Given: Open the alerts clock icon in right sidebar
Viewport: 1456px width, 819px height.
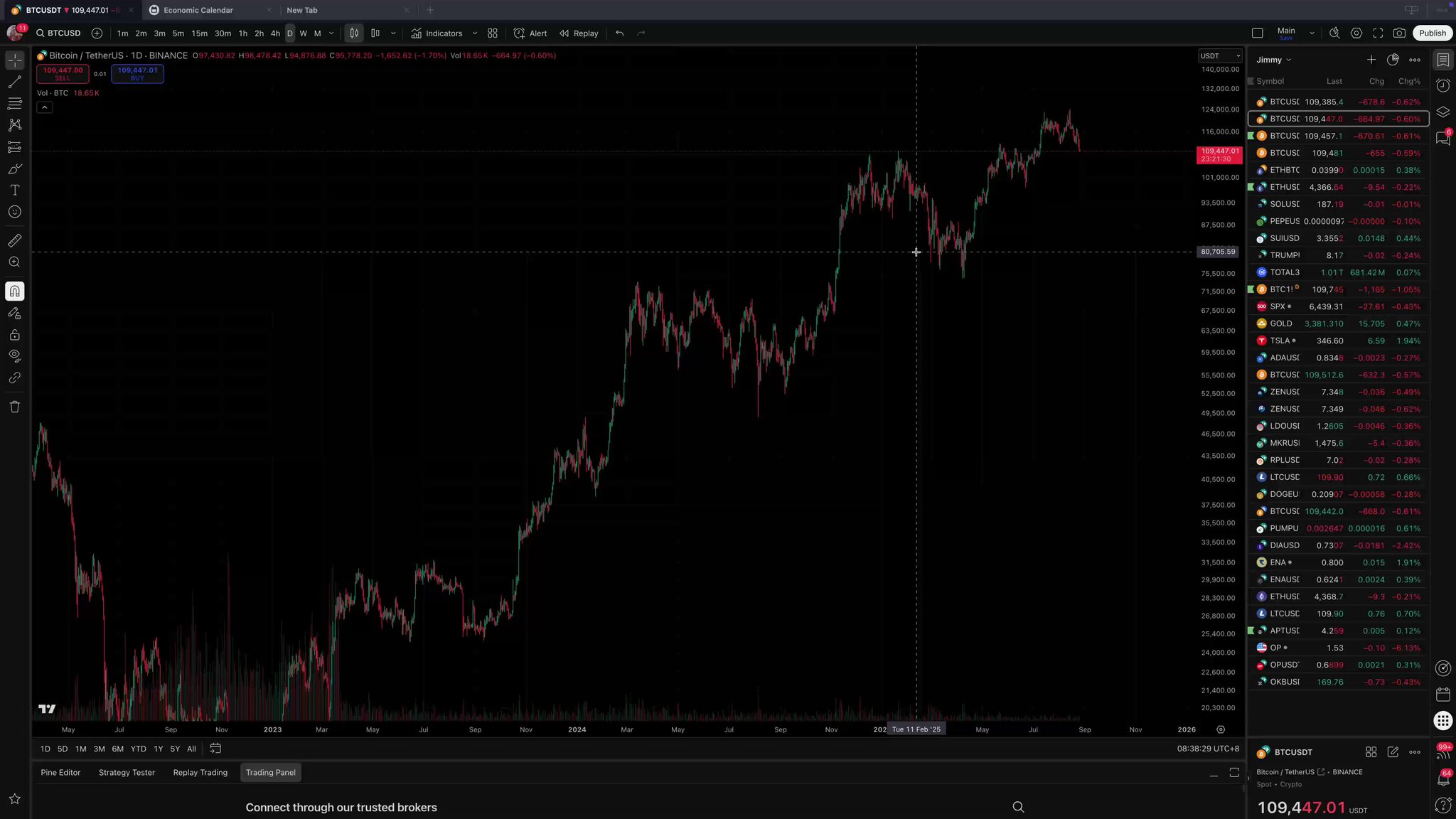Looking at the screenshot, I should click(1443, 86).
